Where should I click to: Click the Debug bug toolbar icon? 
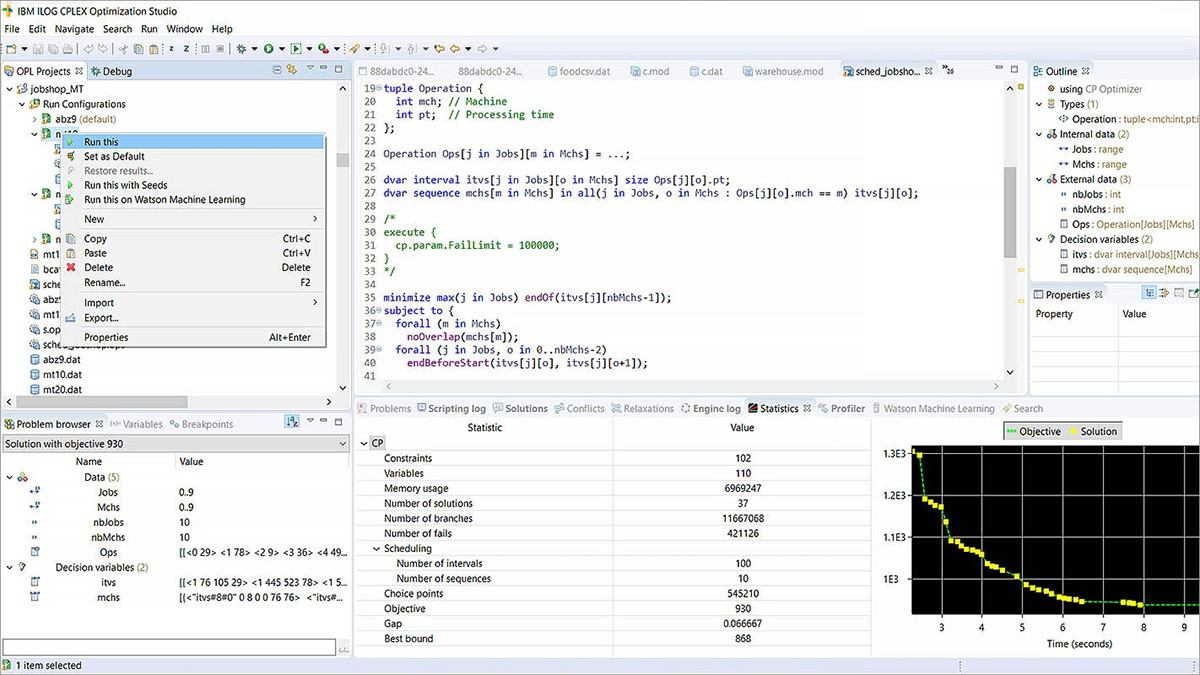241,48
